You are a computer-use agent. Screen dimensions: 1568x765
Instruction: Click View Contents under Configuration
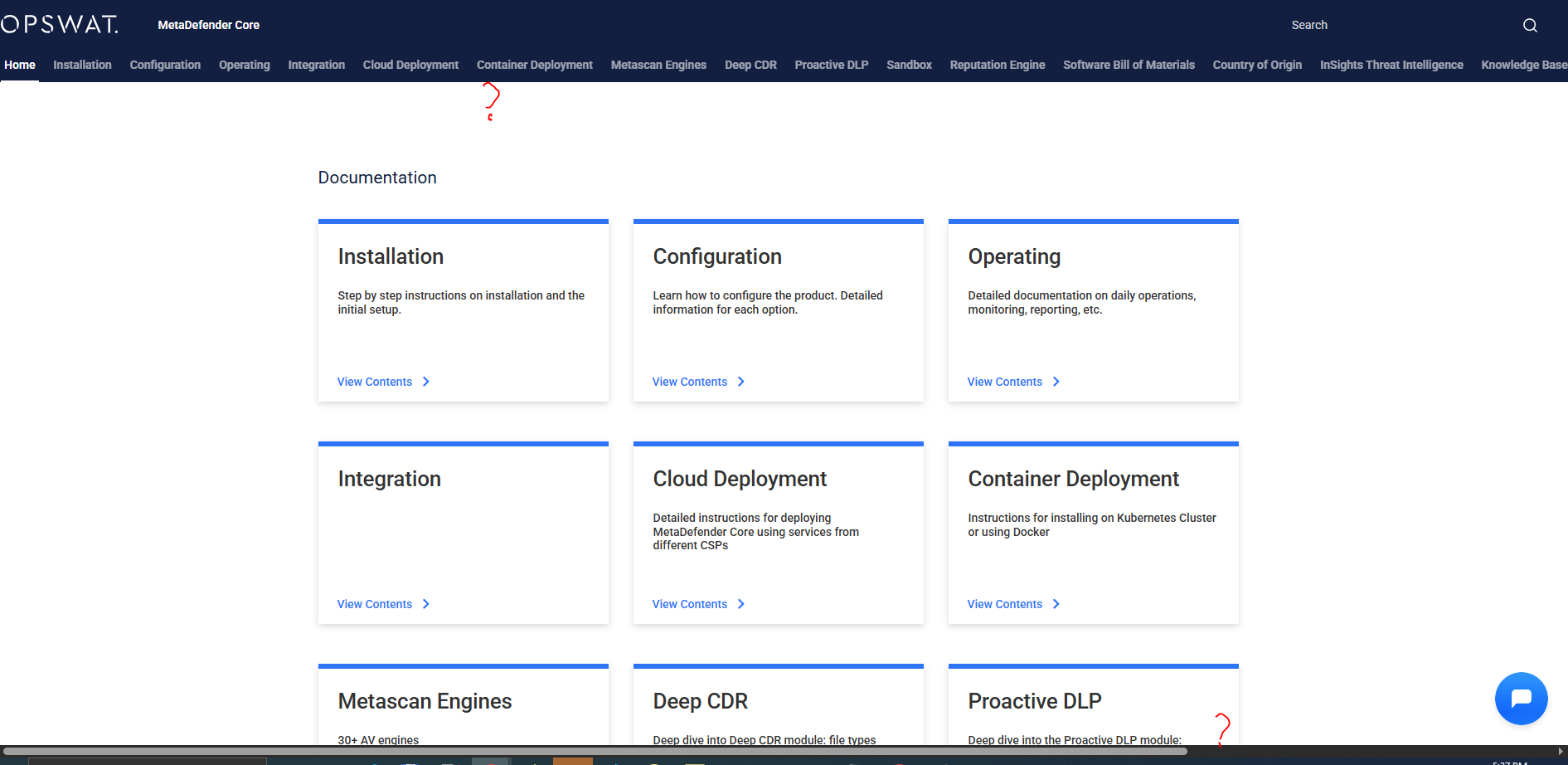(690, 382)
